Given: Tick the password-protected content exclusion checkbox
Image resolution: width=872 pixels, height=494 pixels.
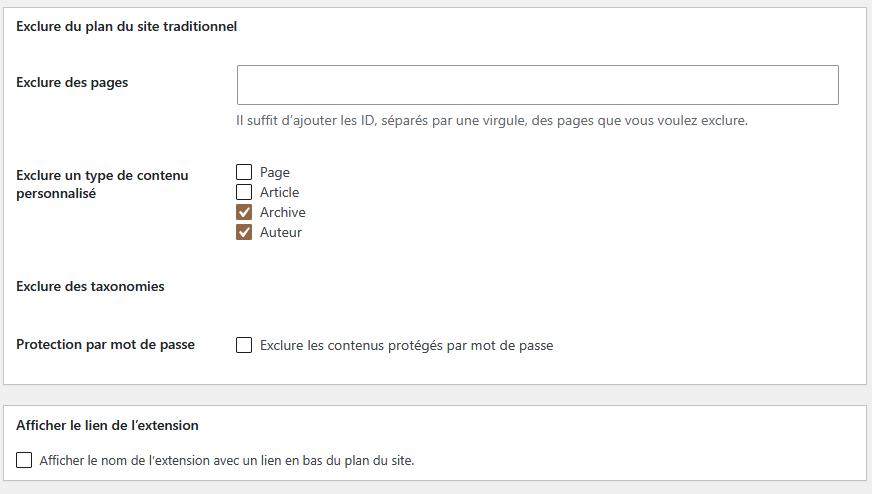Looking at the screenshot, I should pyautogui.click(x=244, y=345).
